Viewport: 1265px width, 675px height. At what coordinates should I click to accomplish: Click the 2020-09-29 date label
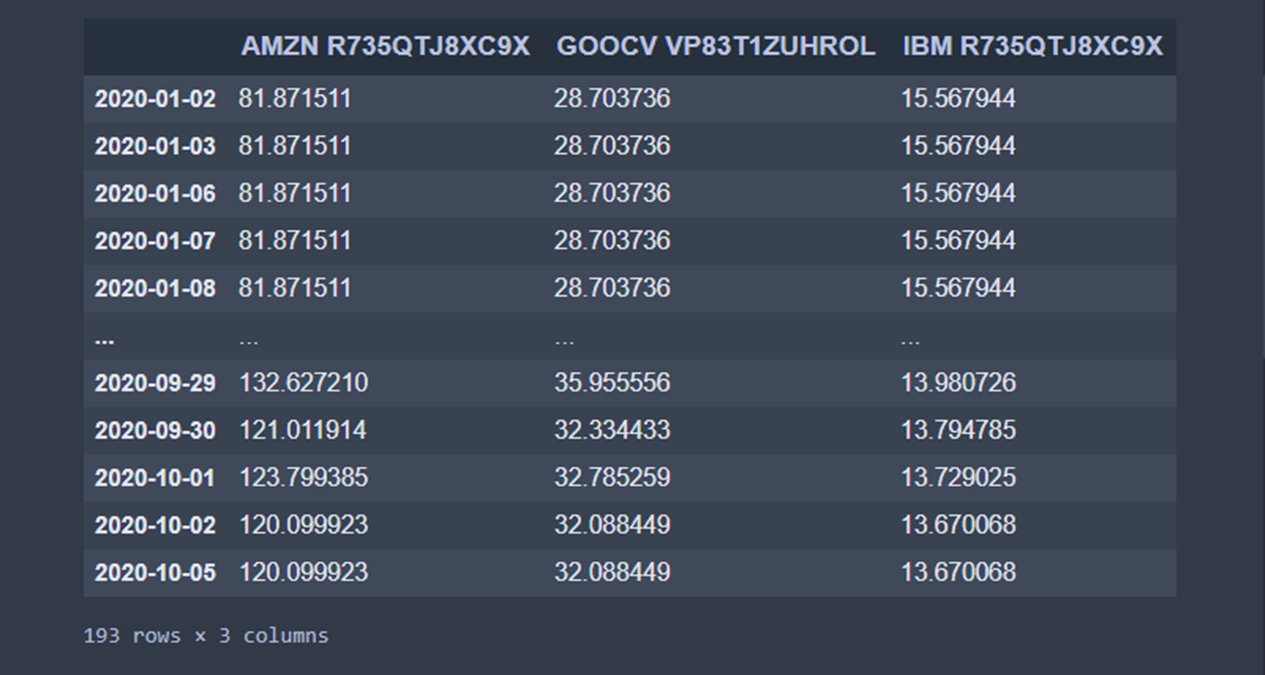[155, 383]
